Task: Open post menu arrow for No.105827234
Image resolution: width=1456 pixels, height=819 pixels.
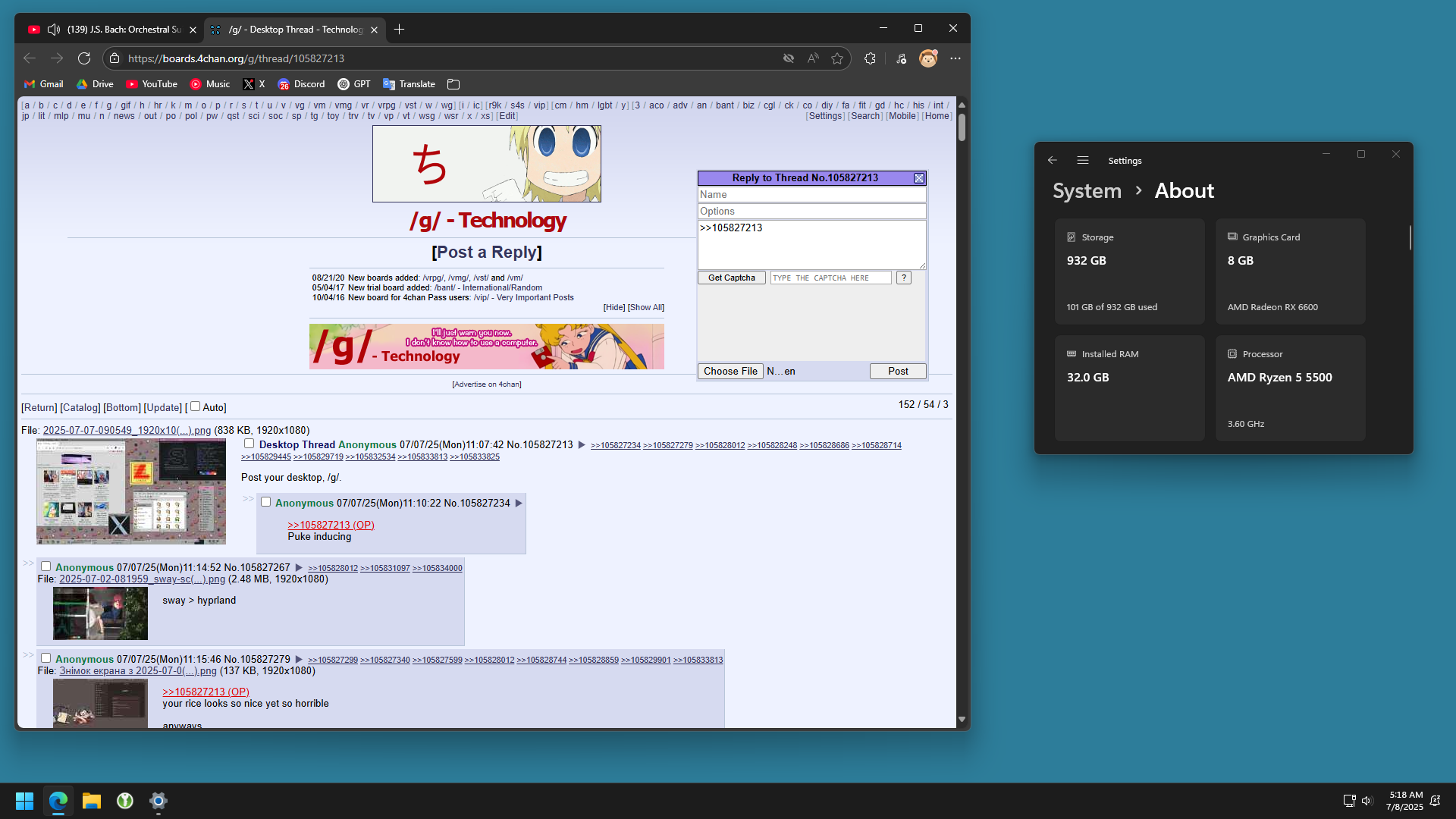Action: click(x=519, y=504)
